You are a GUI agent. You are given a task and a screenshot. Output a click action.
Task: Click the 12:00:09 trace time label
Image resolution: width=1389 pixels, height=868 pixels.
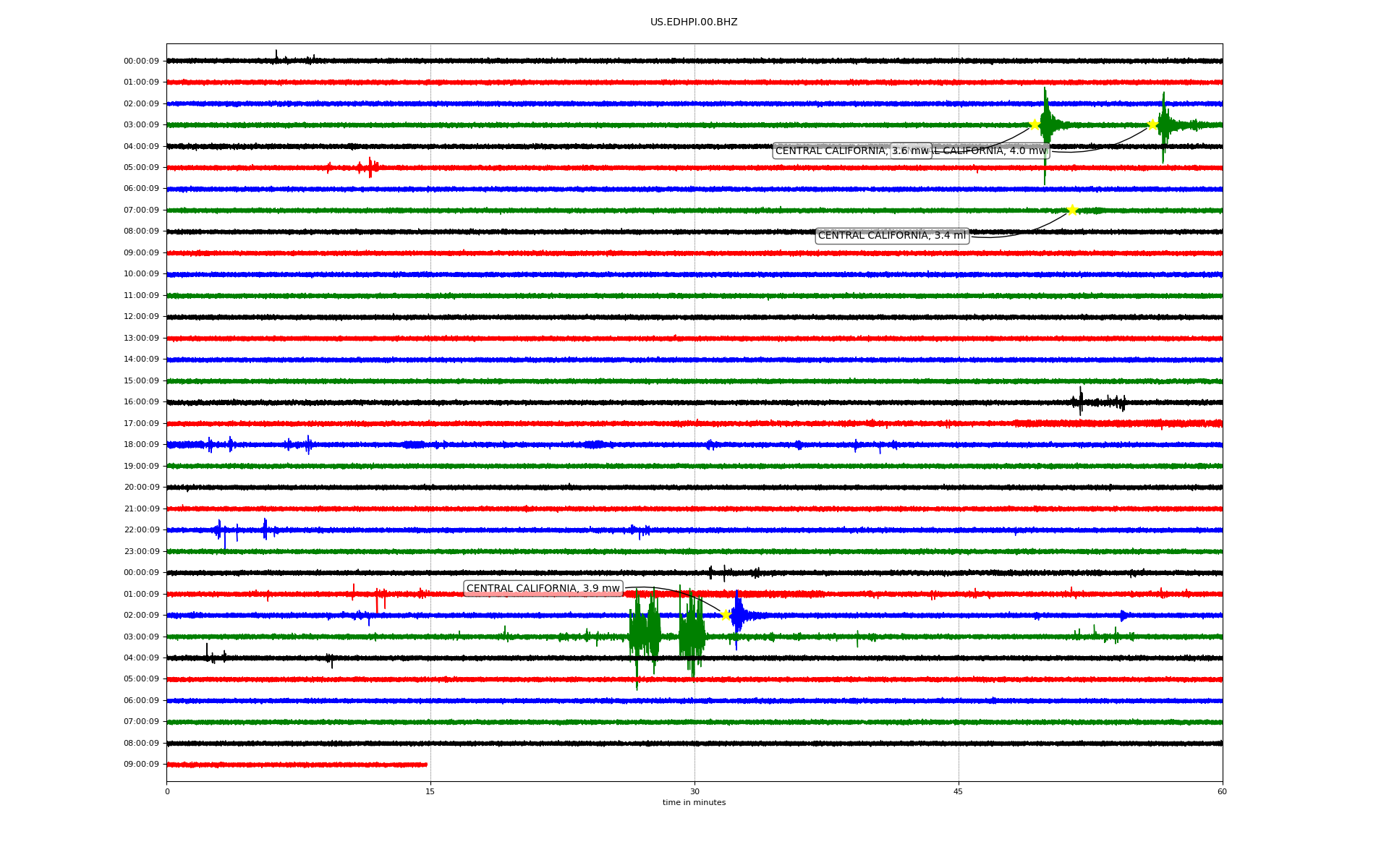point(141,316)
